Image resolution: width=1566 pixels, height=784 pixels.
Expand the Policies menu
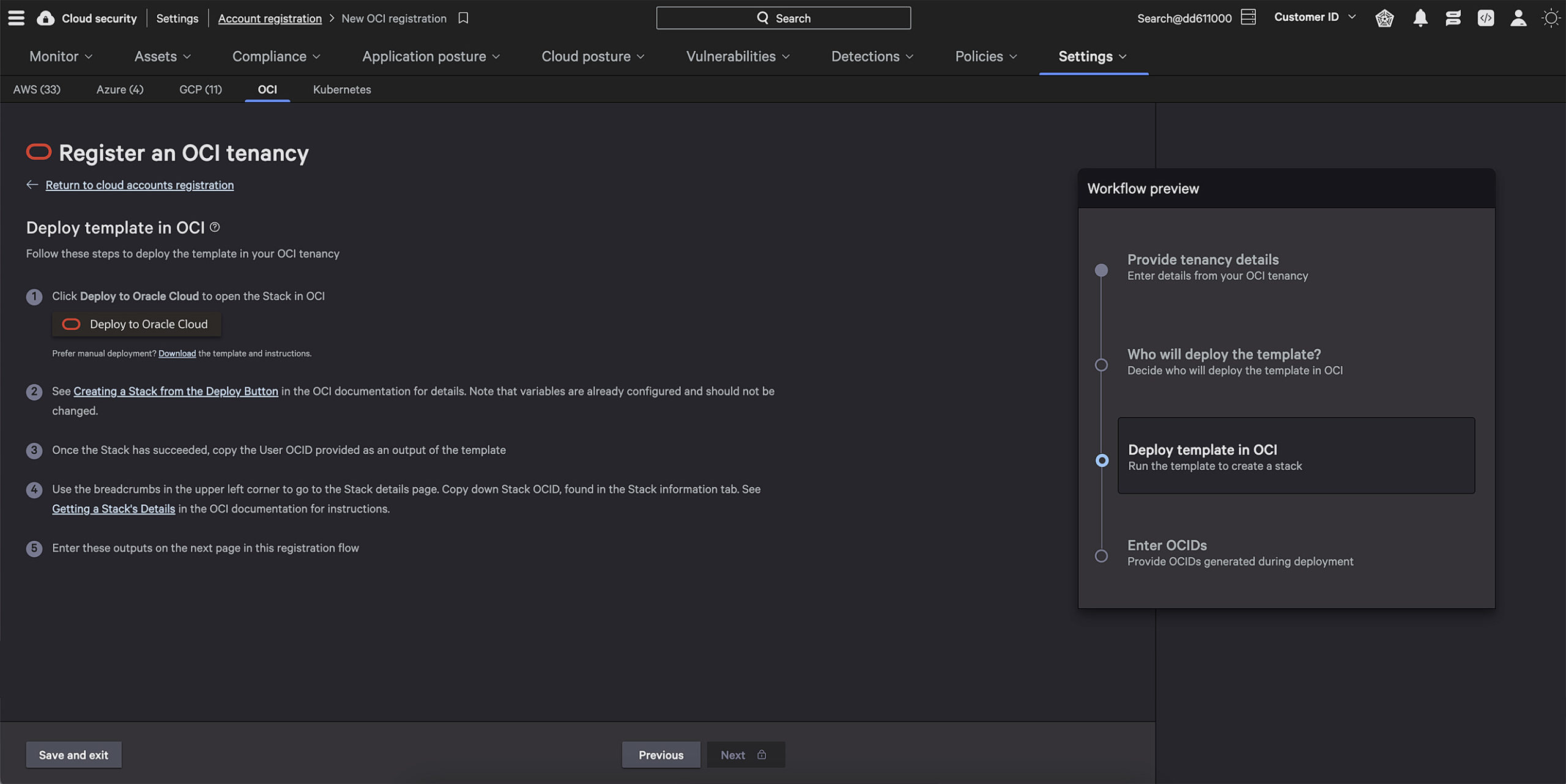pyautogui.click(x=986, y=56)
